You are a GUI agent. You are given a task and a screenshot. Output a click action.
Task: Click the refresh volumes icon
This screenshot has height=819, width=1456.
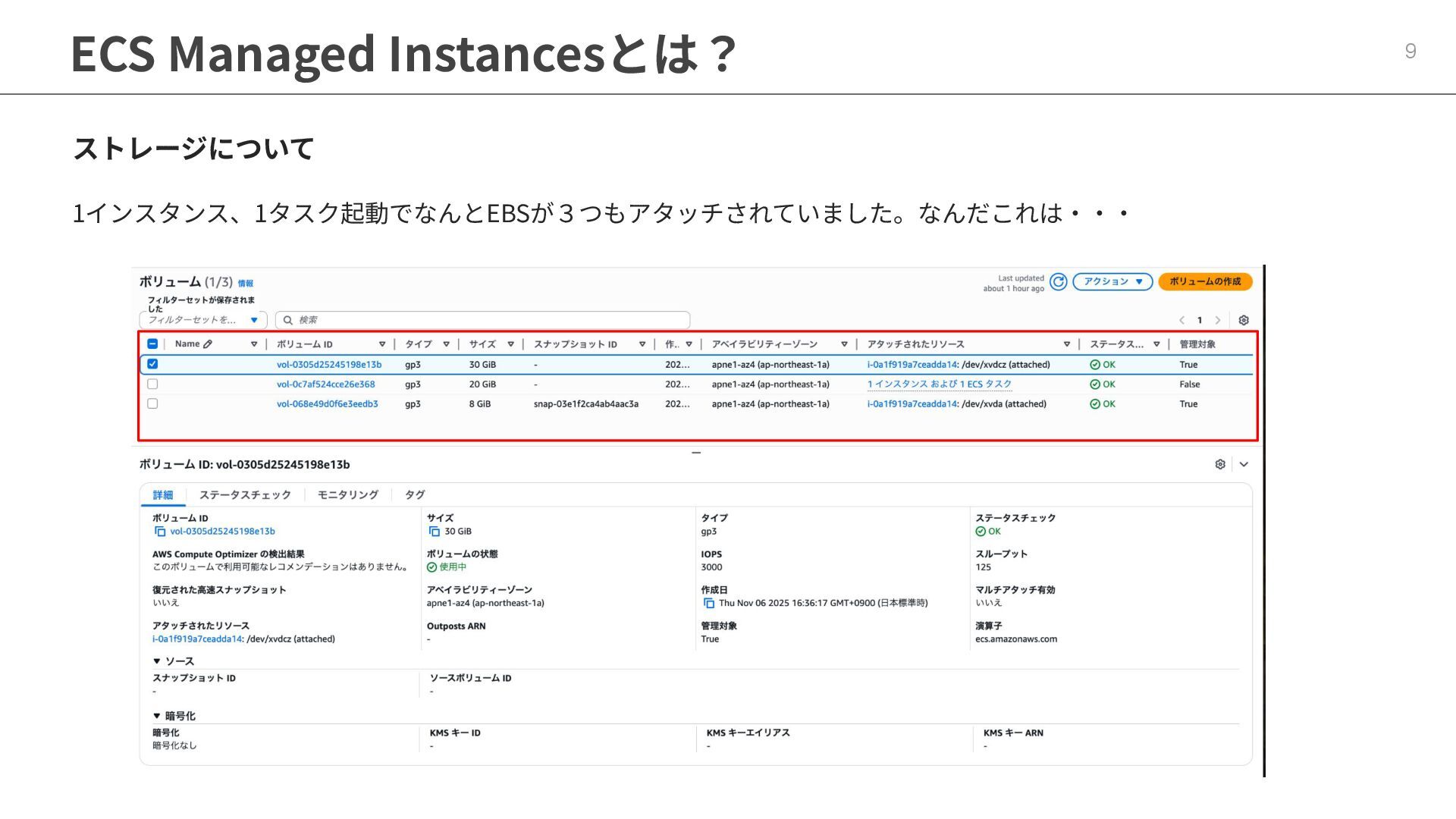point(1059,282)
